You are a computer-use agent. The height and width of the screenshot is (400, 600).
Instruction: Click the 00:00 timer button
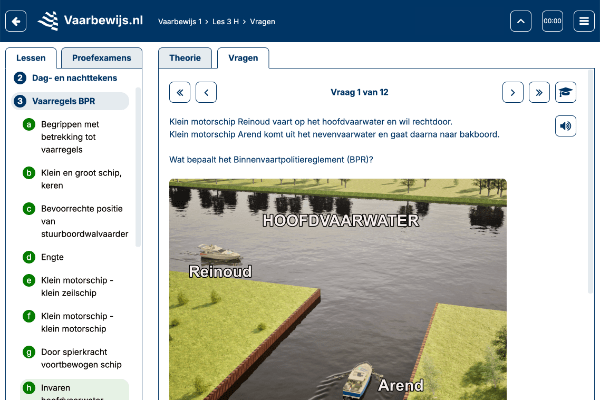pyautogui.click(x=552, y=21)
